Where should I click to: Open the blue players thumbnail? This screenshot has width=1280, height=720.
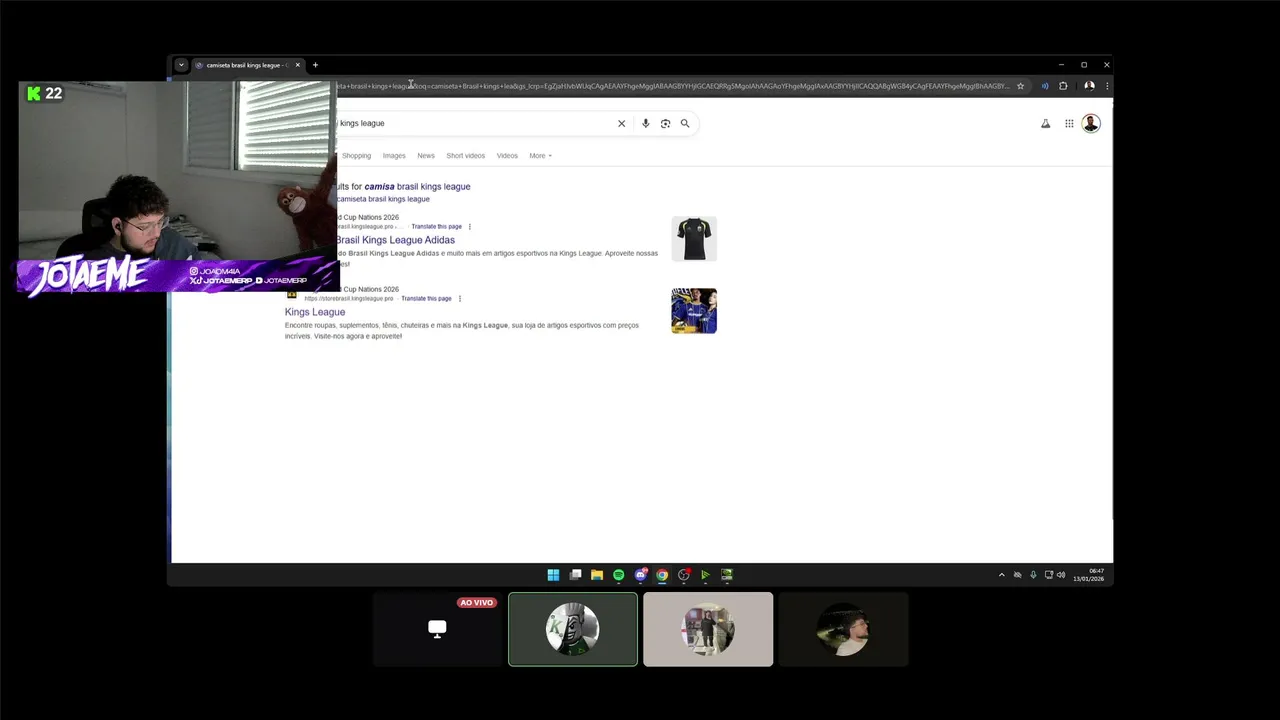click(694, 311)
